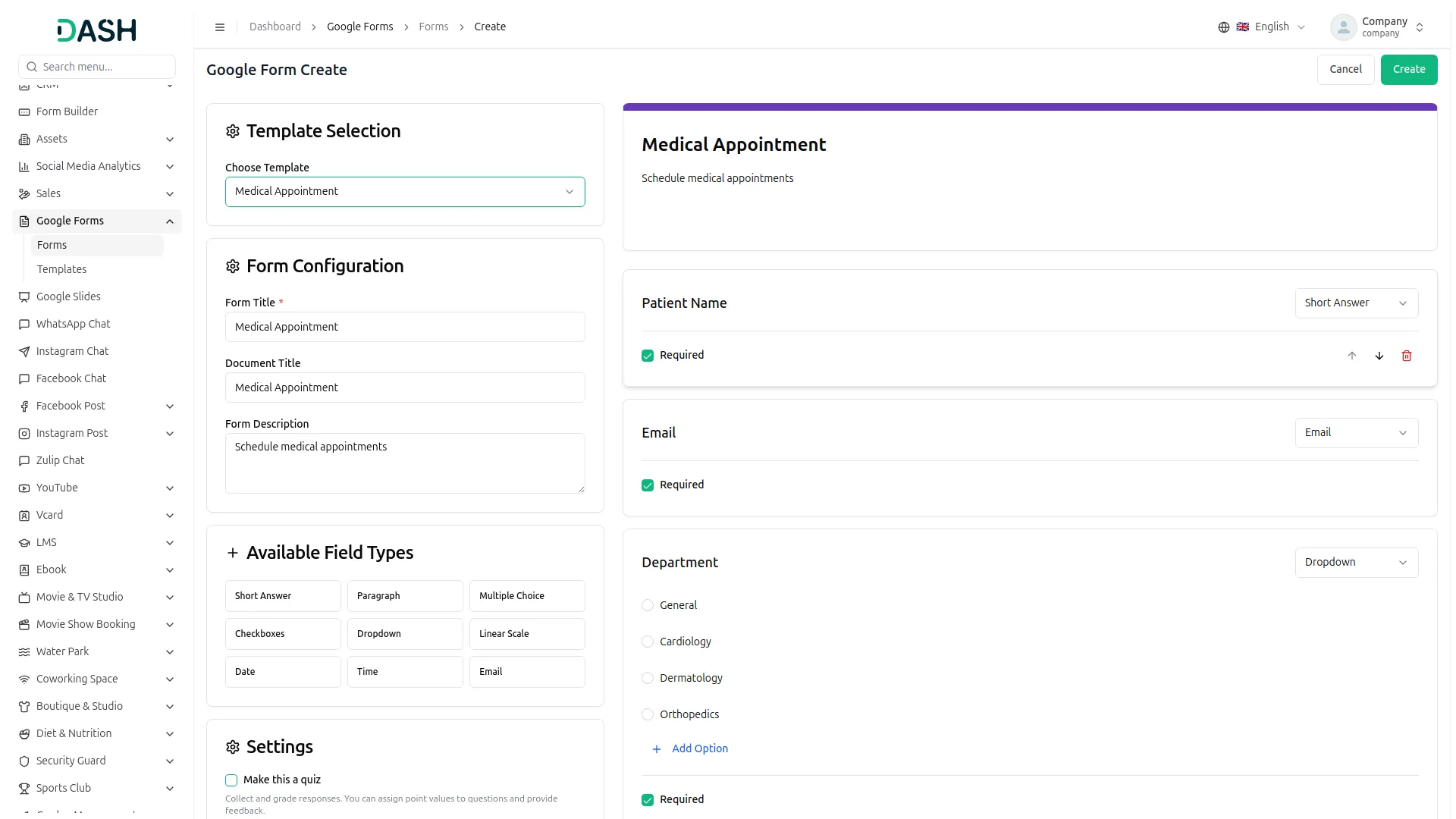1456x819 pixels.
Task: Move Patient Name field down arrow
Action: (1379, 356)
